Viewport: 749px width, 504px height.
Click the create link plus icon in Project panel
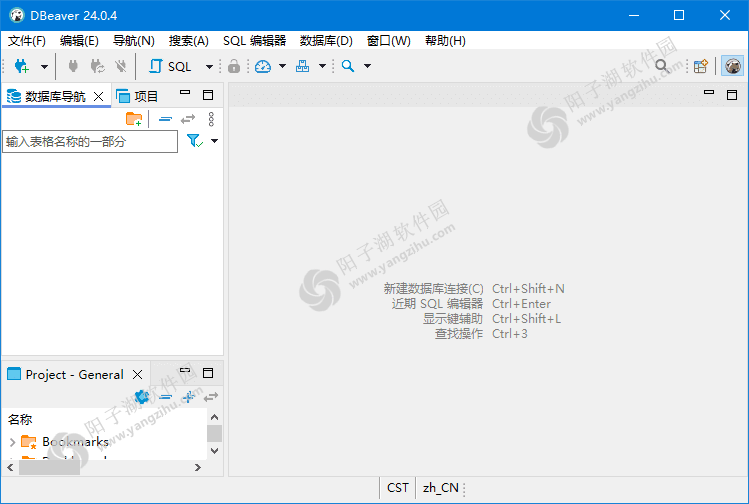click(189, 397)
